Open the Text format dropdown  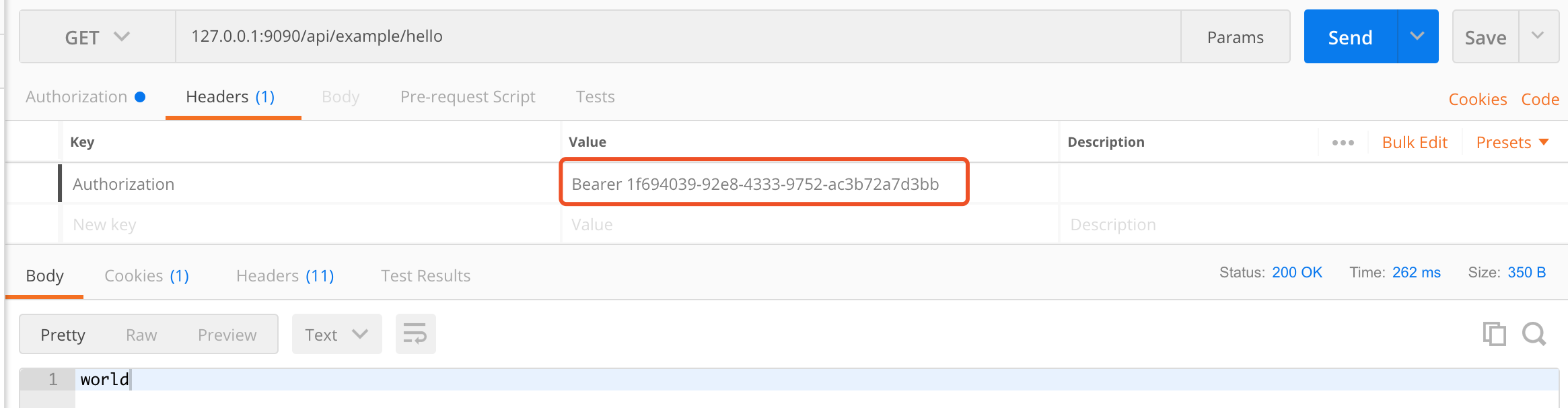point(336,333)
